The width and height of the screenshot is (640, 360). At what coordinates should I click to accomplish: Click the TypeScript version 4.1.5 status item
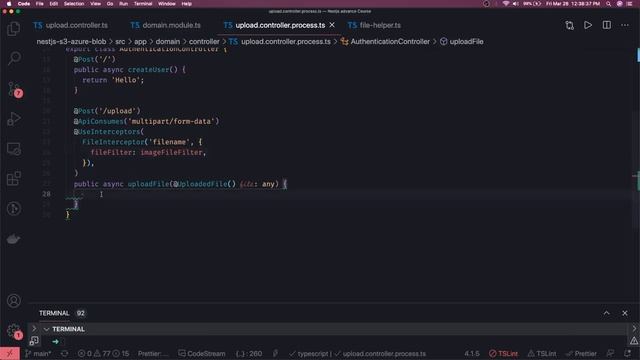coord(472,353)
